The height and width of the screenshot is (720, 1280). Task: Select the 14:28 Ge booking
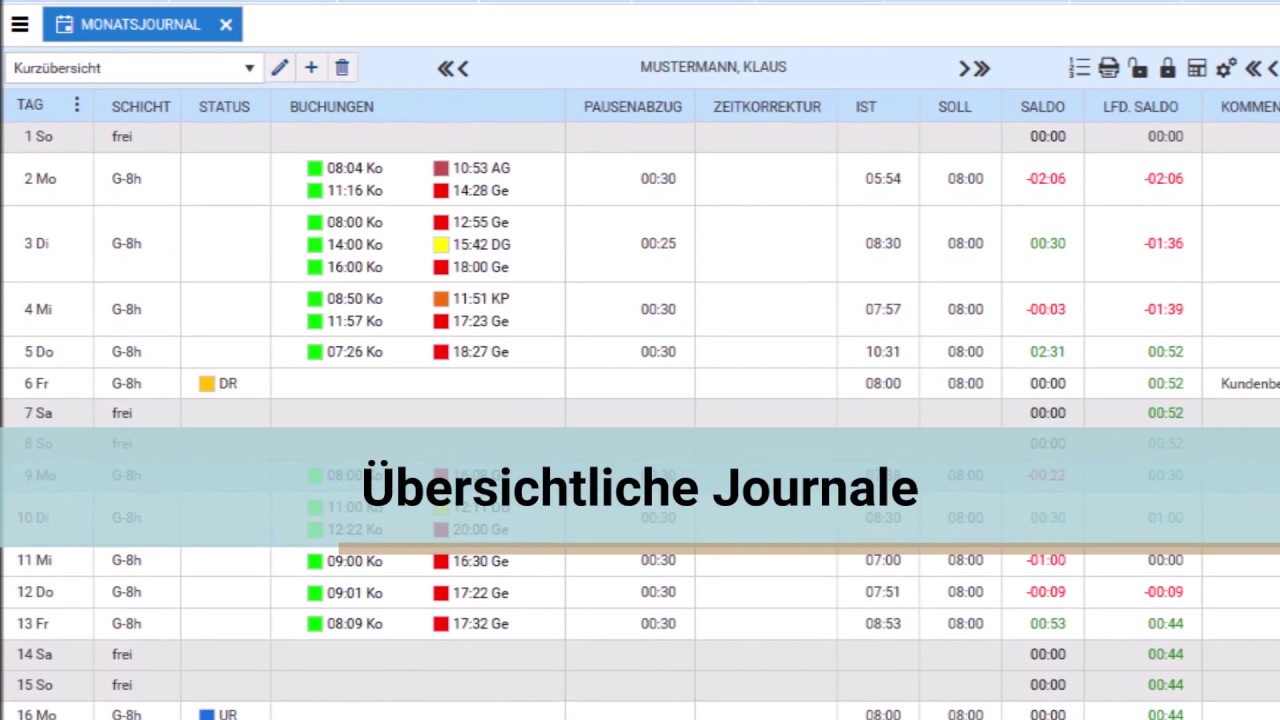click(472, 190)
